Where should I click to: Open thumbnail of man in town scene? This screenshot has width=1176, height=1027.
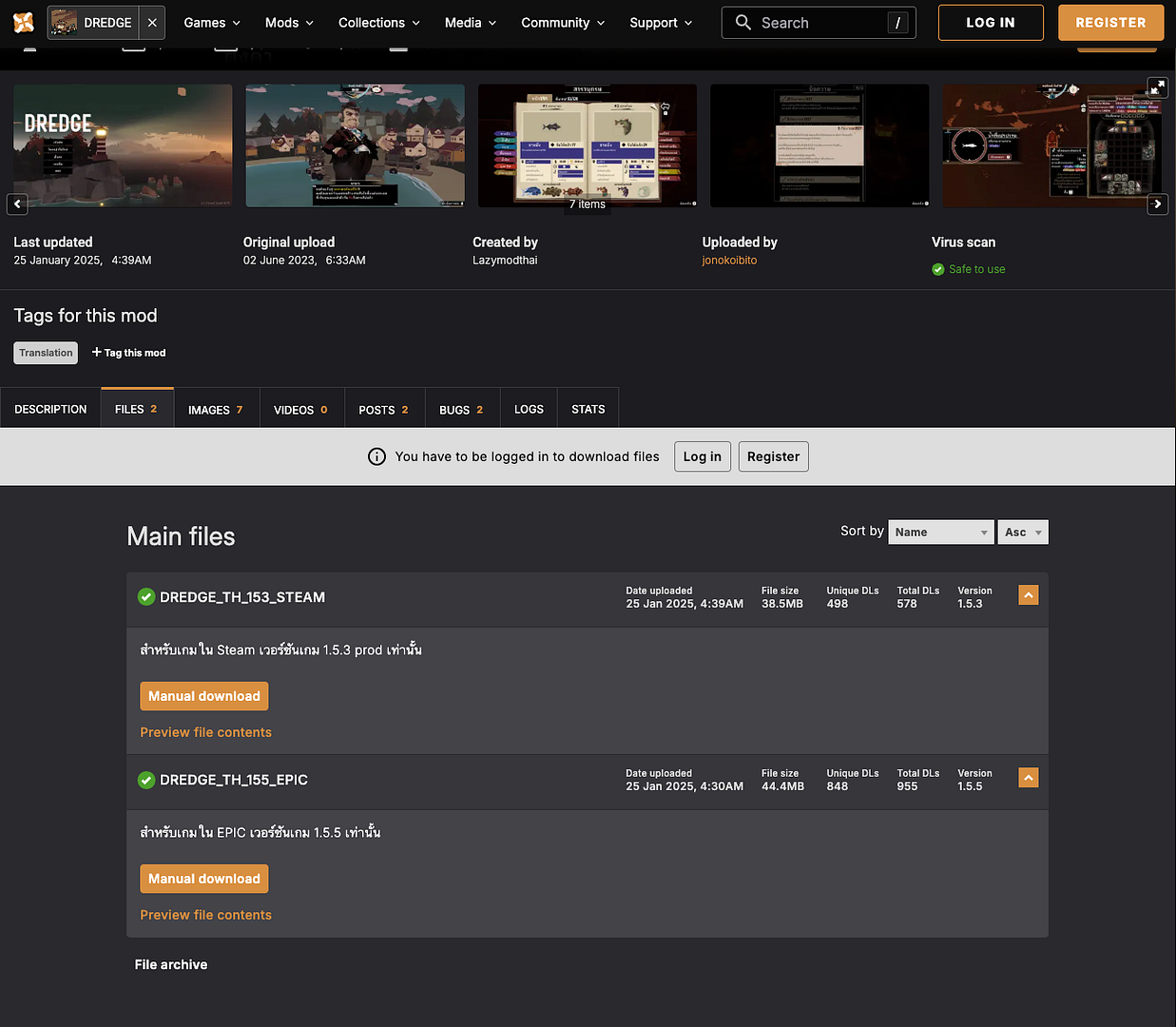[355, 145]
